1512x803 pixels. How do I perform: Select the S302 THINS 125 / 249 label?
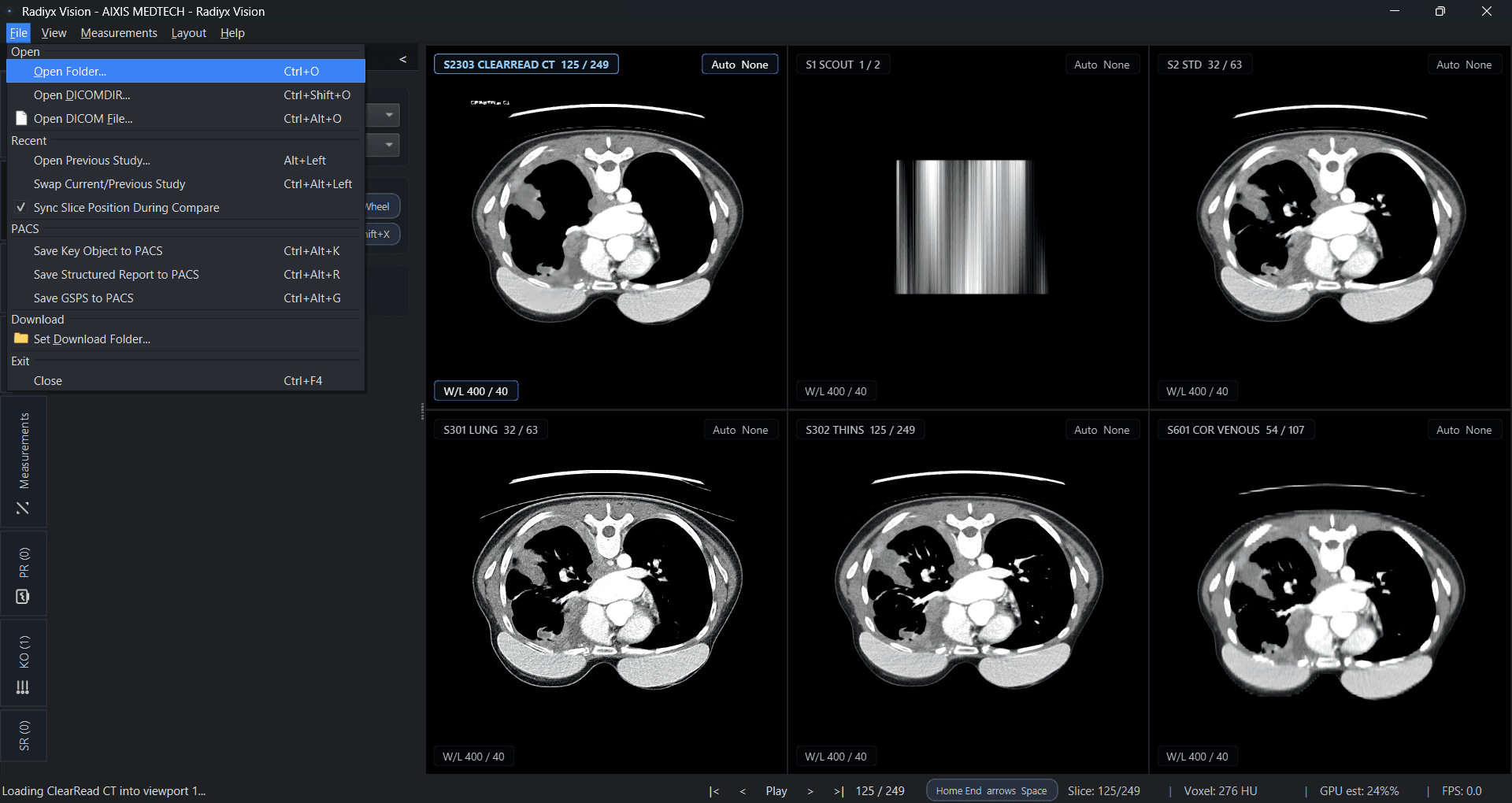tap(860, 430)
